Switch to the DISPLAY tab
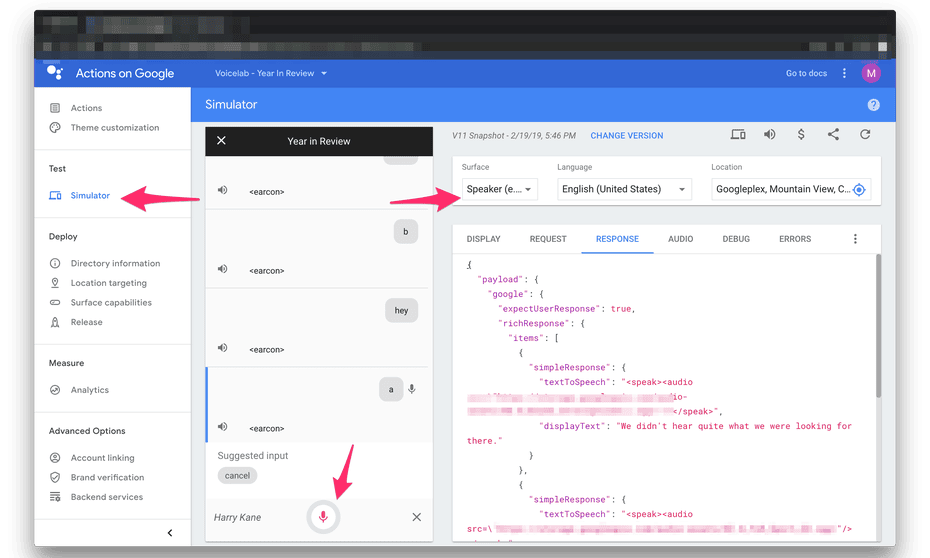The width and height of the screenshot is (930, 558). pyautogui.click(x=483, y=239)
